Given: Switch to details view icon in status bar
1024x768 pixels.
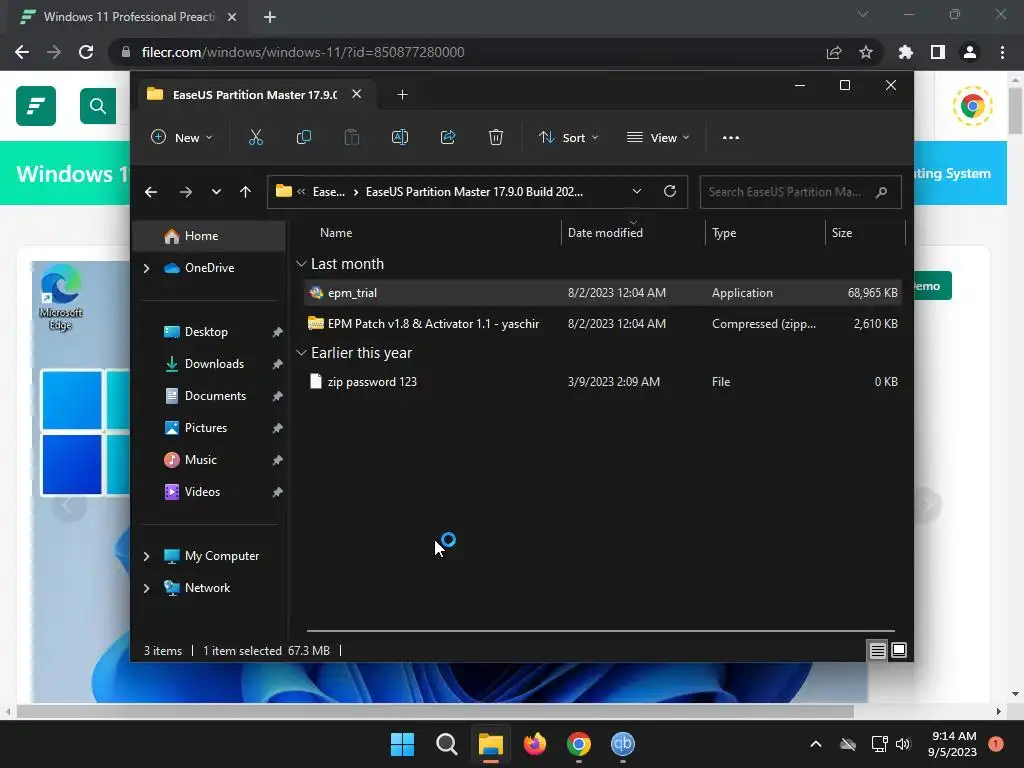Looking at the screenshot, I should click(877, 650).
